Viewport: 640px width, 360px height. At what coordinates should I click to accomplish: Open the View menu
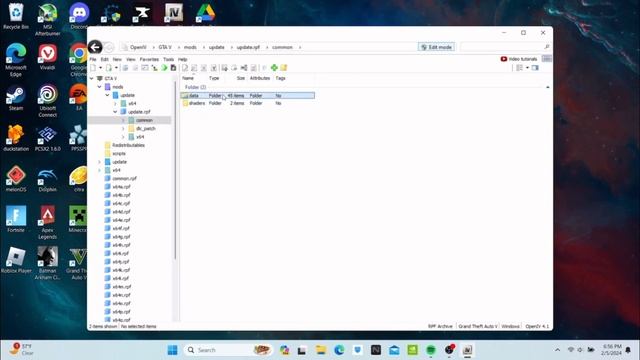tap(131, 59)
